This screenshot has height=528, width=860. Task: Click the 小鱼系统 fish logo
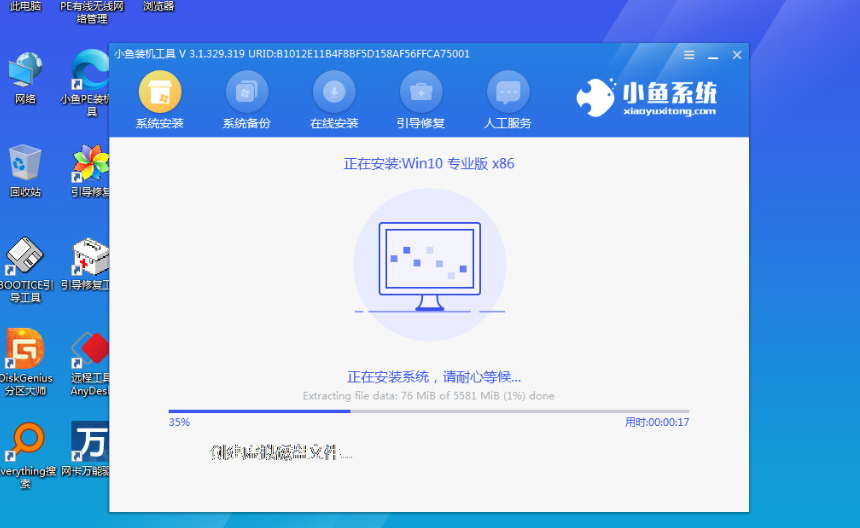pyautogui.click(x=595, y=98)
